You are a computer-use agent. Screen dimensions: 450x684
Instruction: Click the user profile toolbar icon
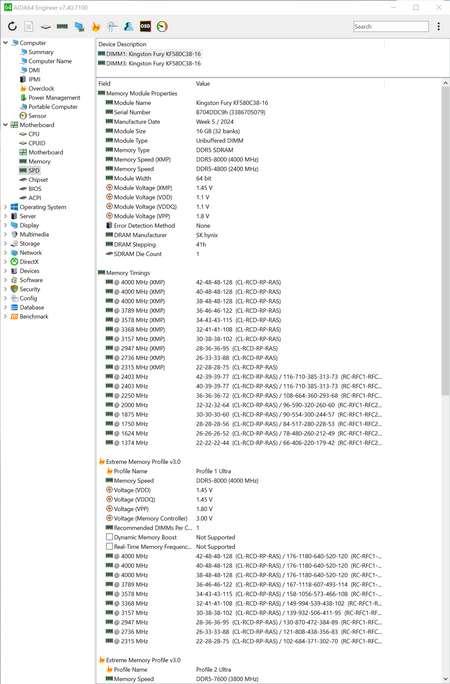tap(129, 27)
